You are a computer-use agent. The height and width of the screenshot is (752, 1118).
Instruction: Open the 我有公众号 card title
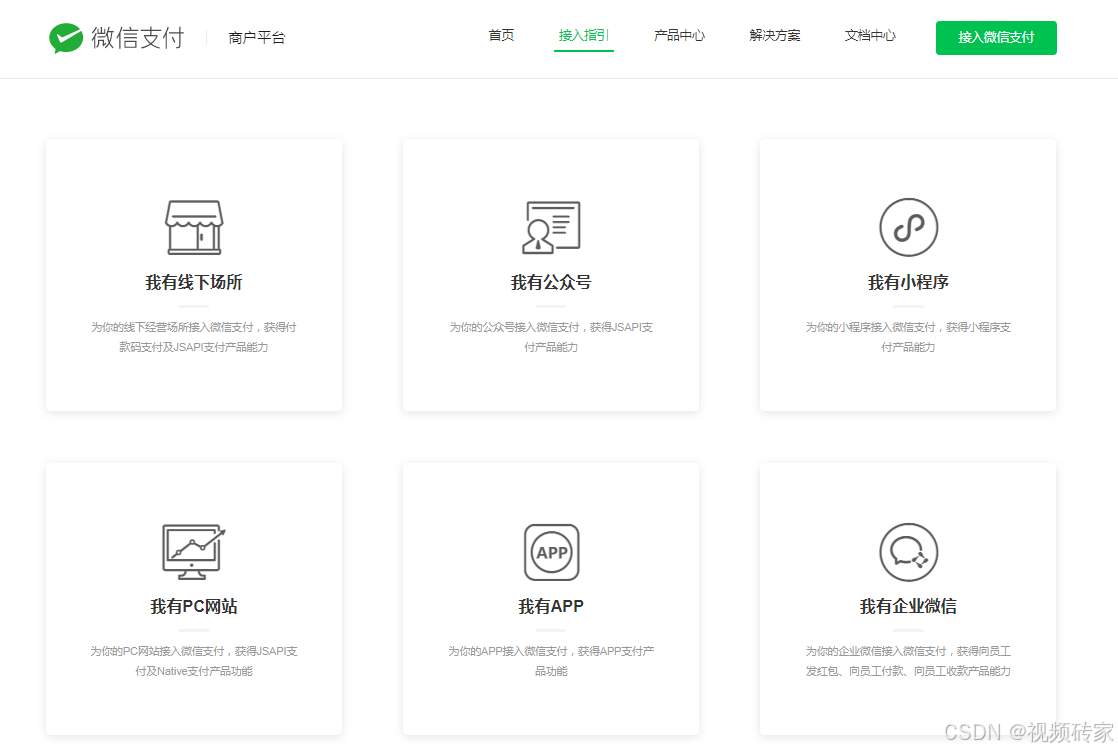click(551, 282)
